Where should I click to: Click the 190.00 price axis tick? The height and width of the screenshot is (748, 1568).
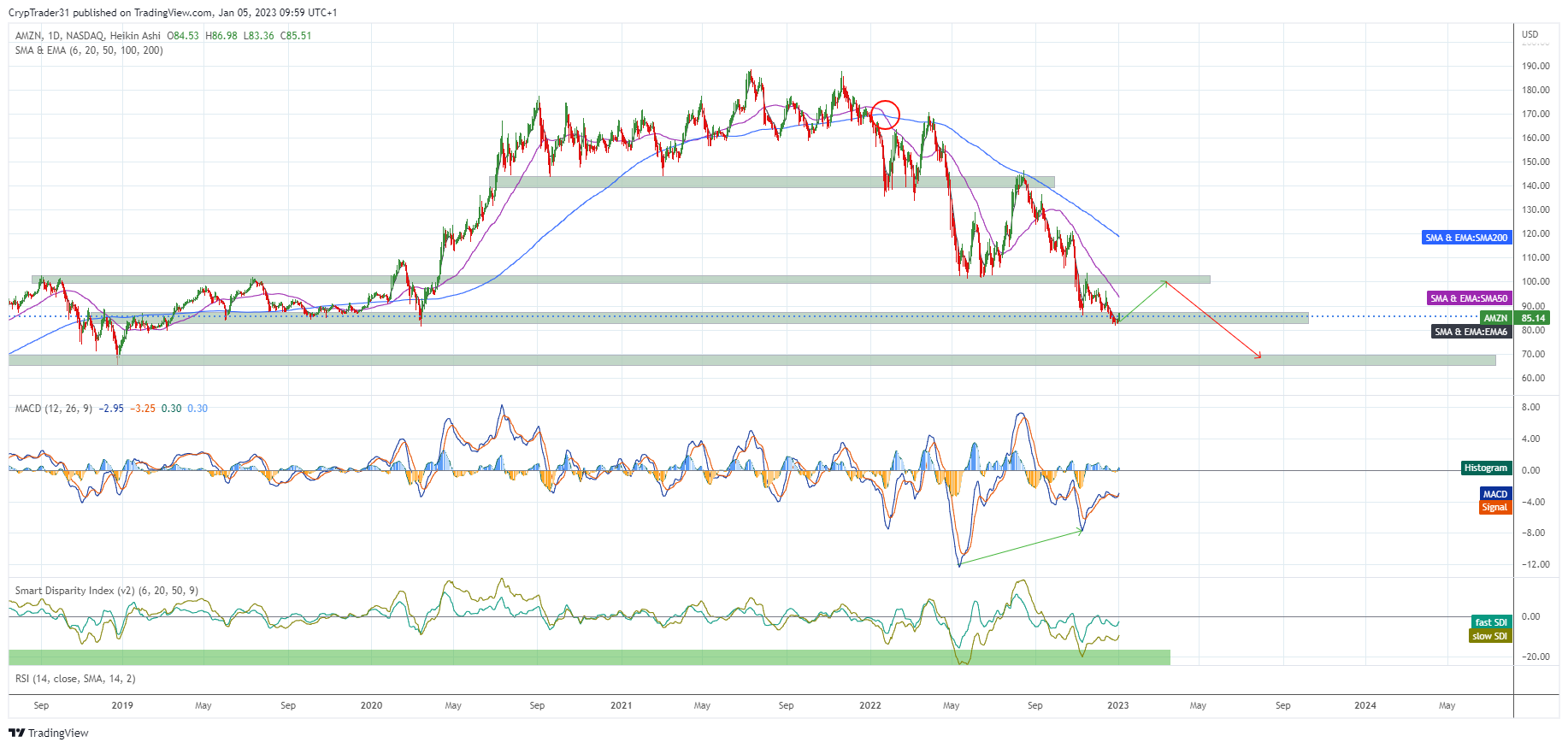coord(1536,66)
